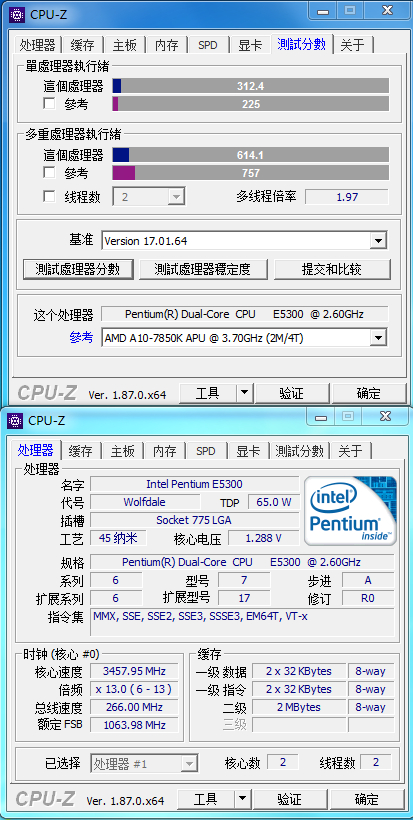Click rated FSB value 1063.98 MHz

click(x=134, y=725)
